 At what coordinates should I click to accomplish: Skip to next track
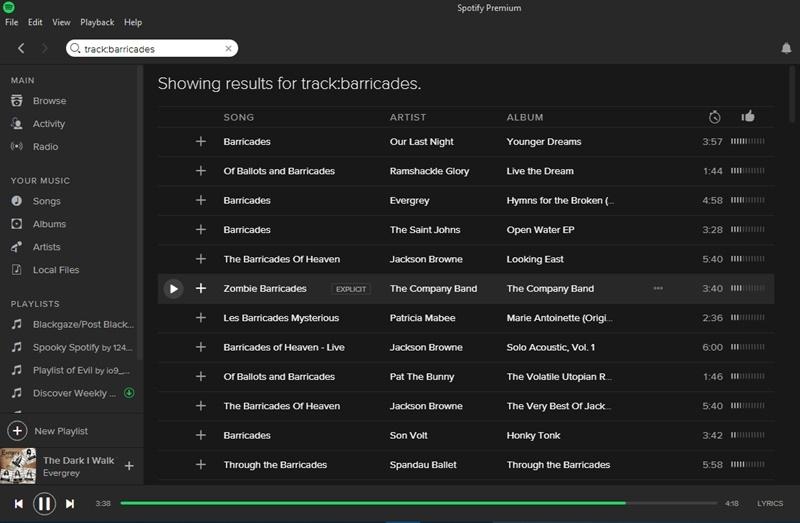click(70, 504)
